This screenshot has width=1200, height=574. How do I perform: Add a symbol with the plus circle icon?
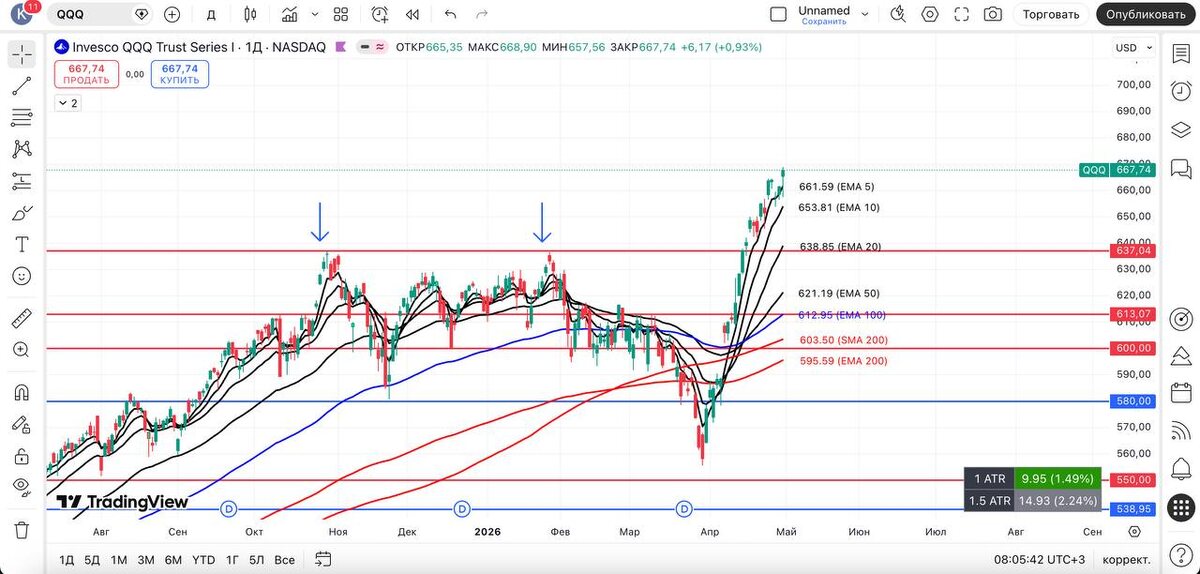(172, 14)
